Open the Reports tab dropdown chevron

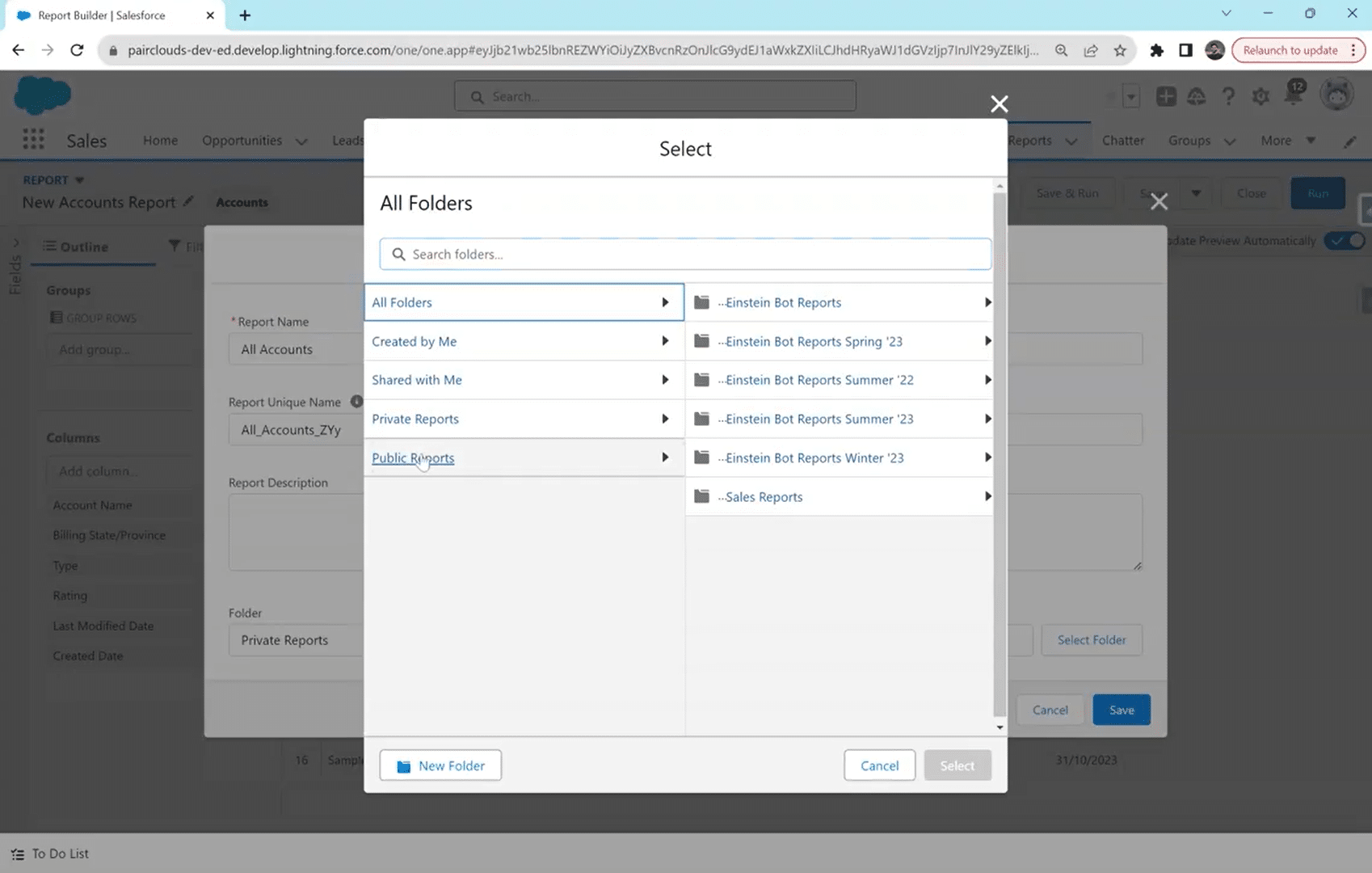point(1071,141)
